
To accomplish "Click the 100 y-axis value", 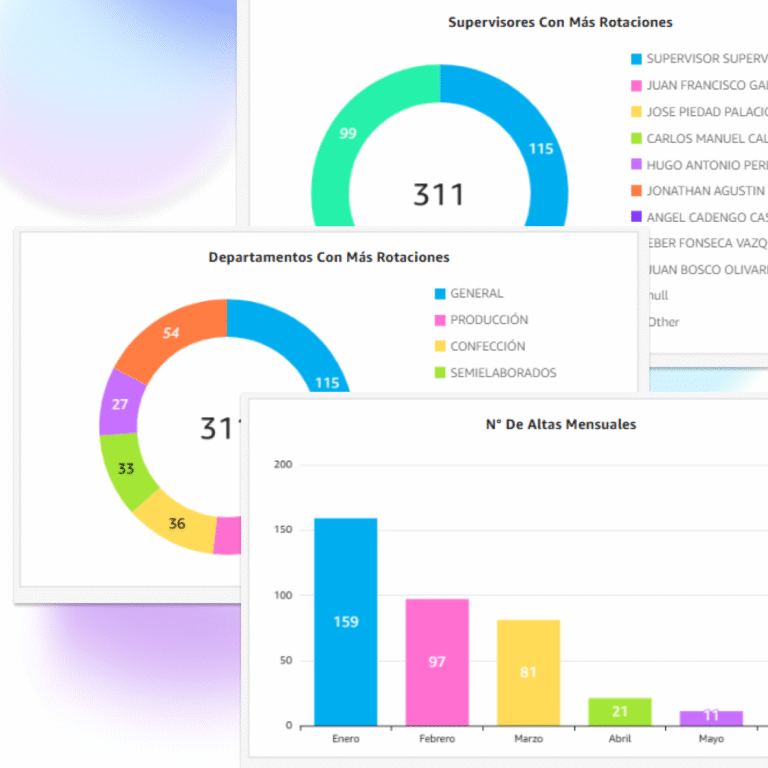I will click(x=283, y=595).
